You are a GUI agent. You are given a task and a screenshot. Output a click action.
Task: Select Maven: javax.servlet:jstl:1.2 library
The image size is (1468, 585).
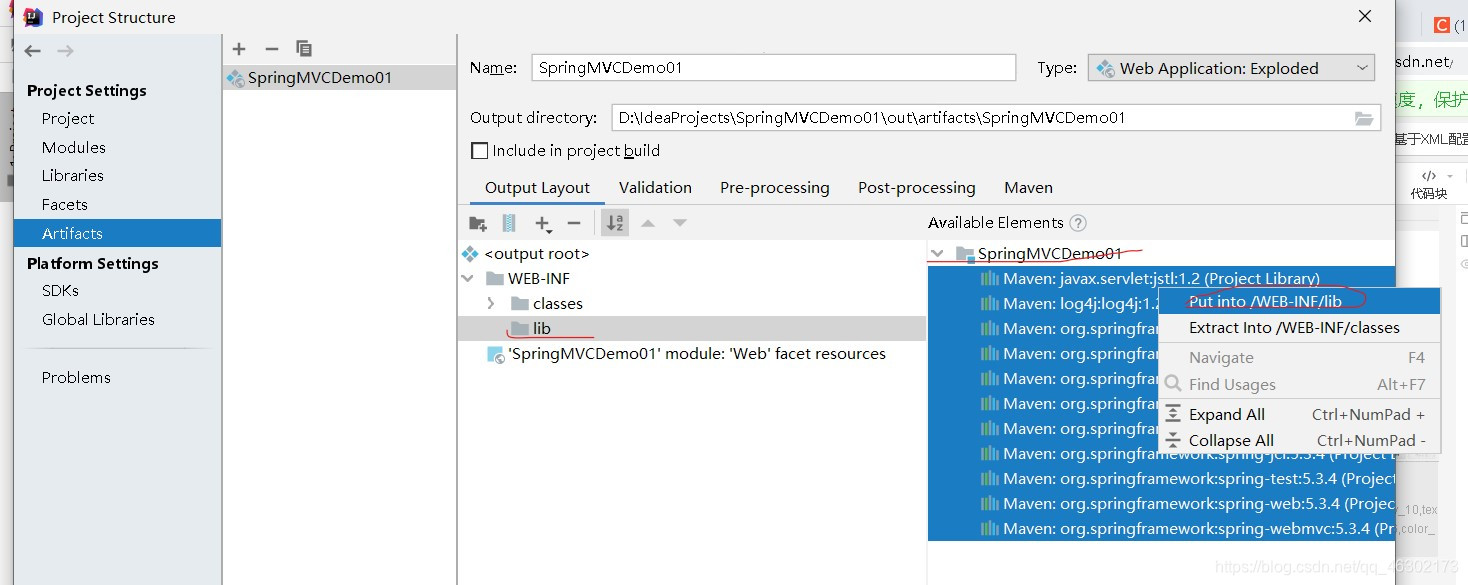click(x=1161, y=279)
